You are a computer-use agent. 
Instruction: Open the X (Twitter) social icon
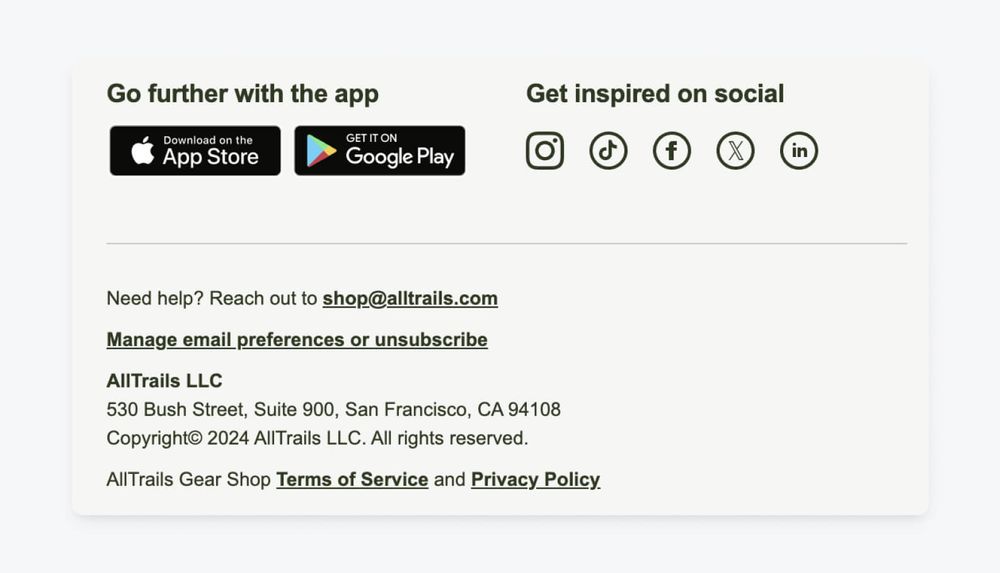pos(736,151)
